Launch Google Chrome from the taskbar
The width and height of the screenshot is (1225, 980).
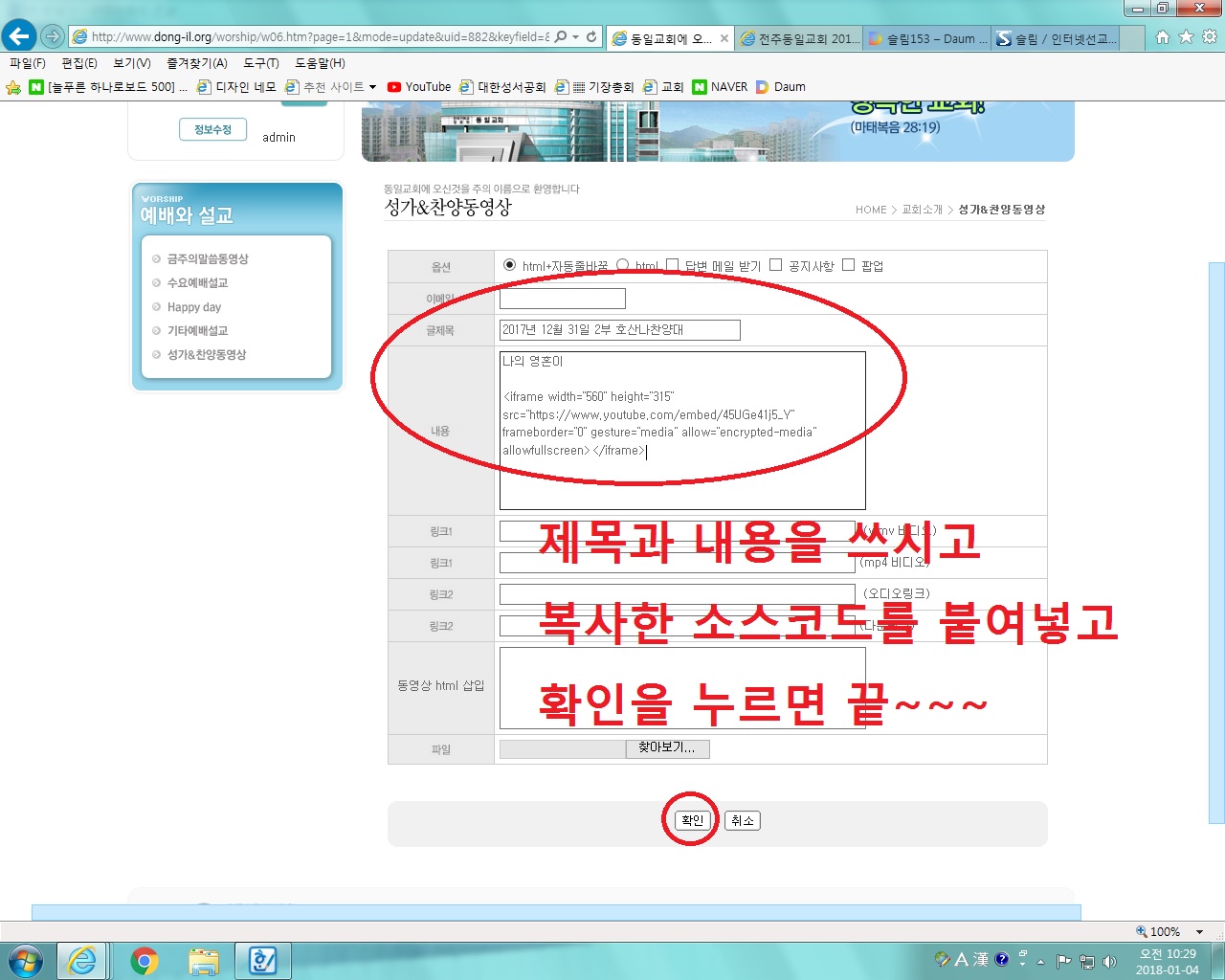[145, 961]
